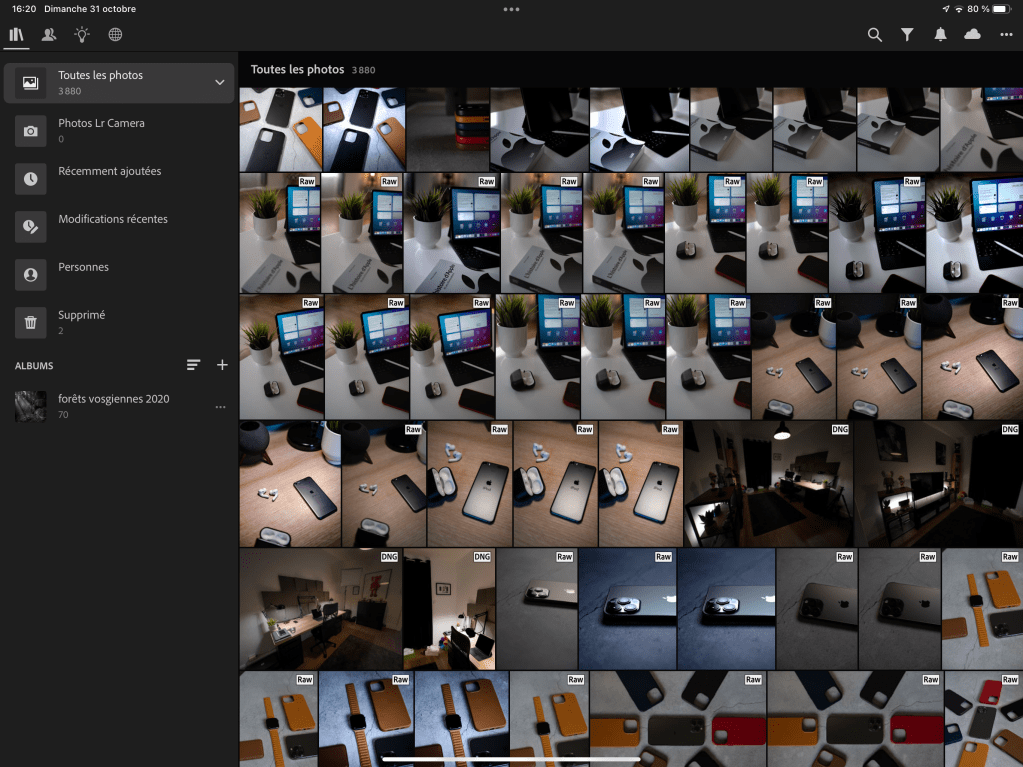Open the Shared albums people icon
The image size is (1023, 767).
tap(48, 35)
